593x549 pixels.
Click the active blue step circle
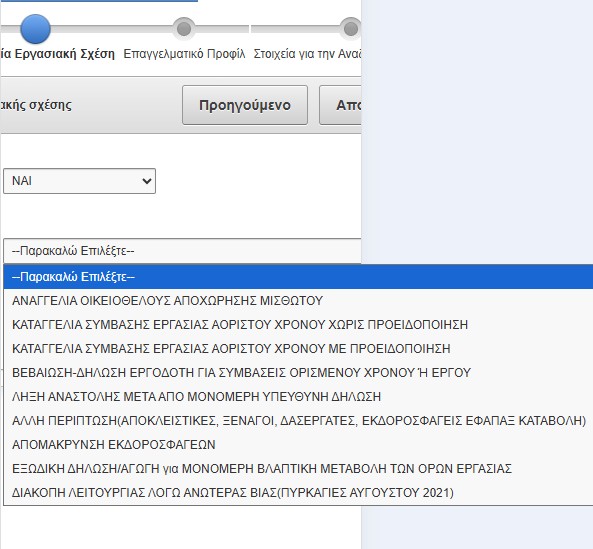click(x=35, y=29)
